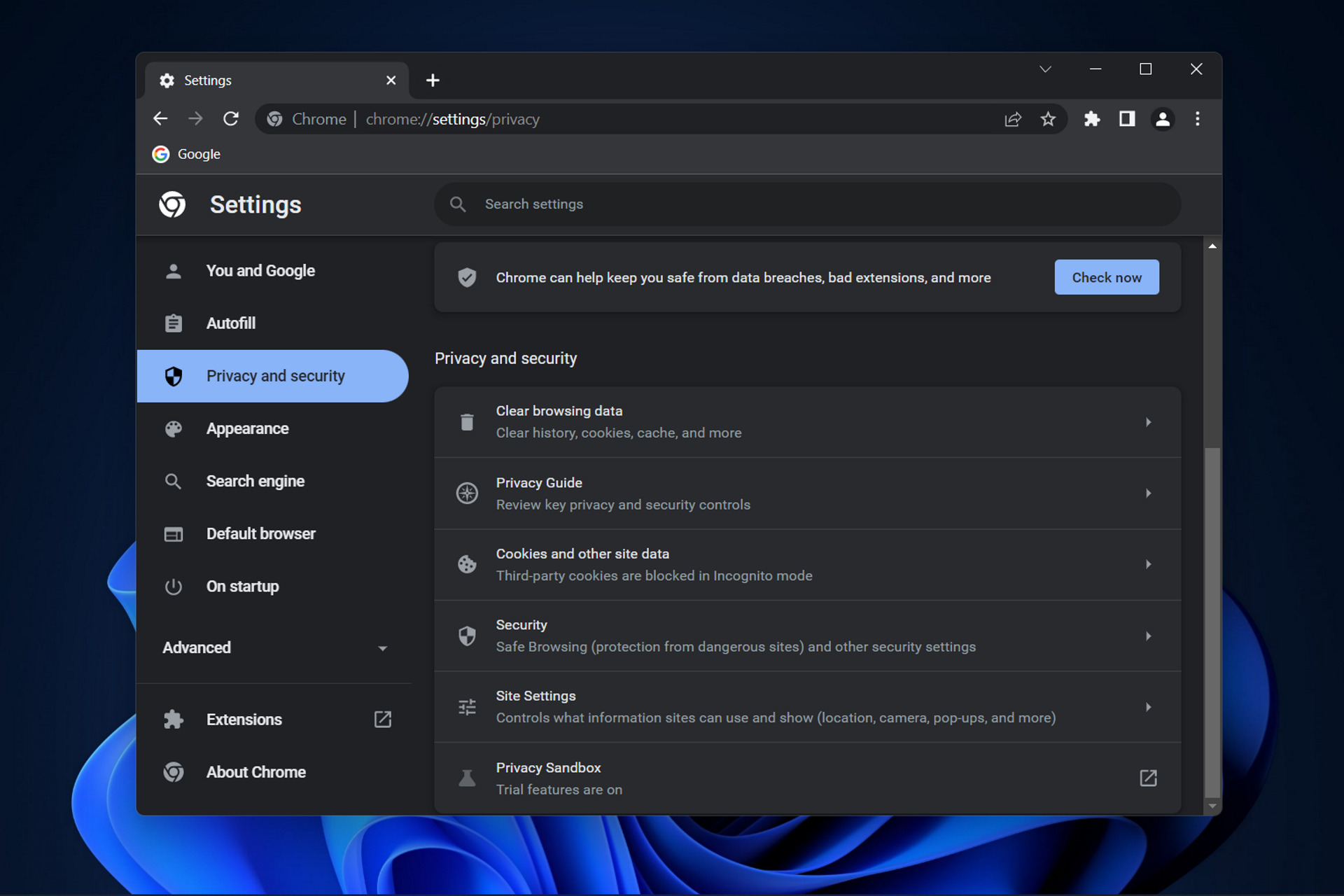
Task: Open the Autofill section
Action: pos(273,323)
